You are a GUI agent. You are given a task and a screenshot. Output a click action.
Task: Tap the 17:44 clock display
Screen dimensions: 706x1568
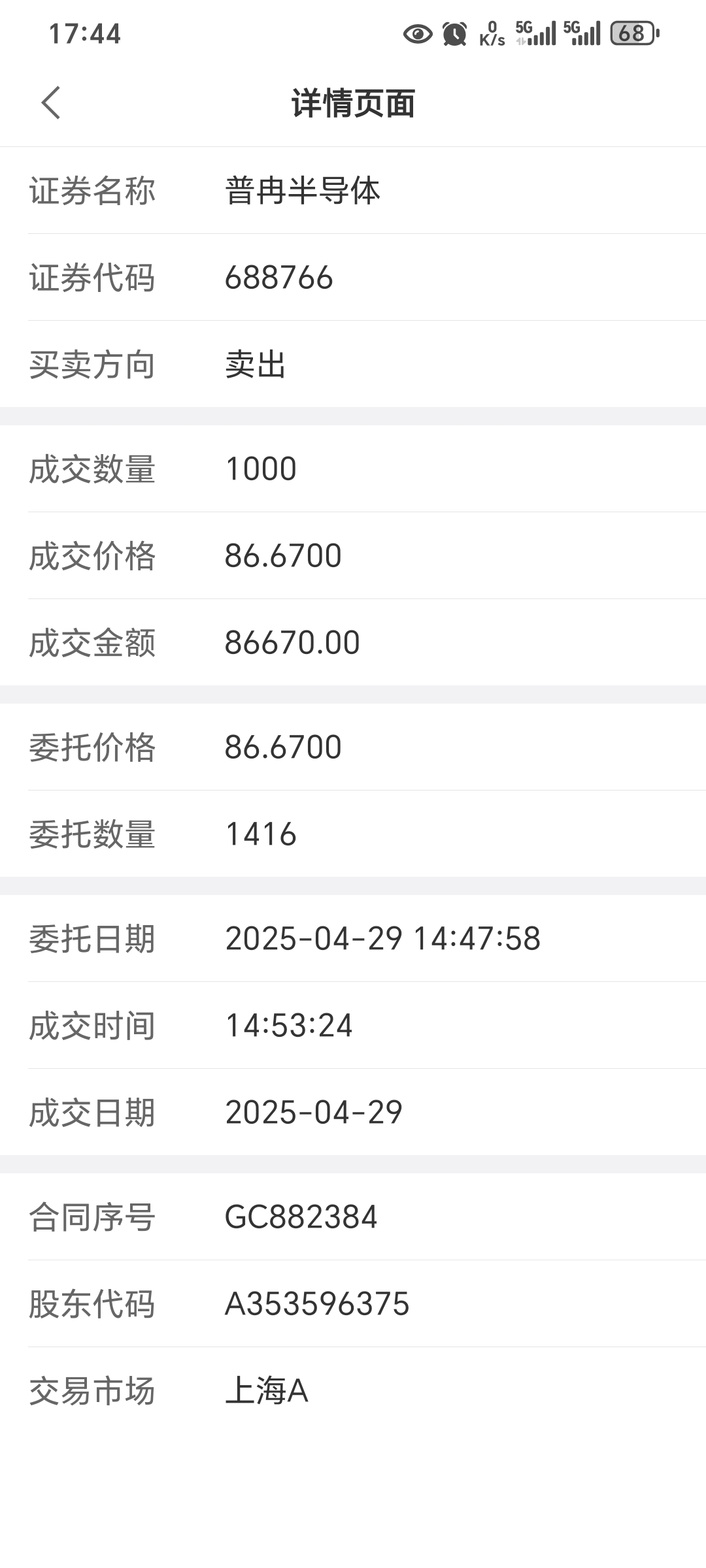click(85, 34)
